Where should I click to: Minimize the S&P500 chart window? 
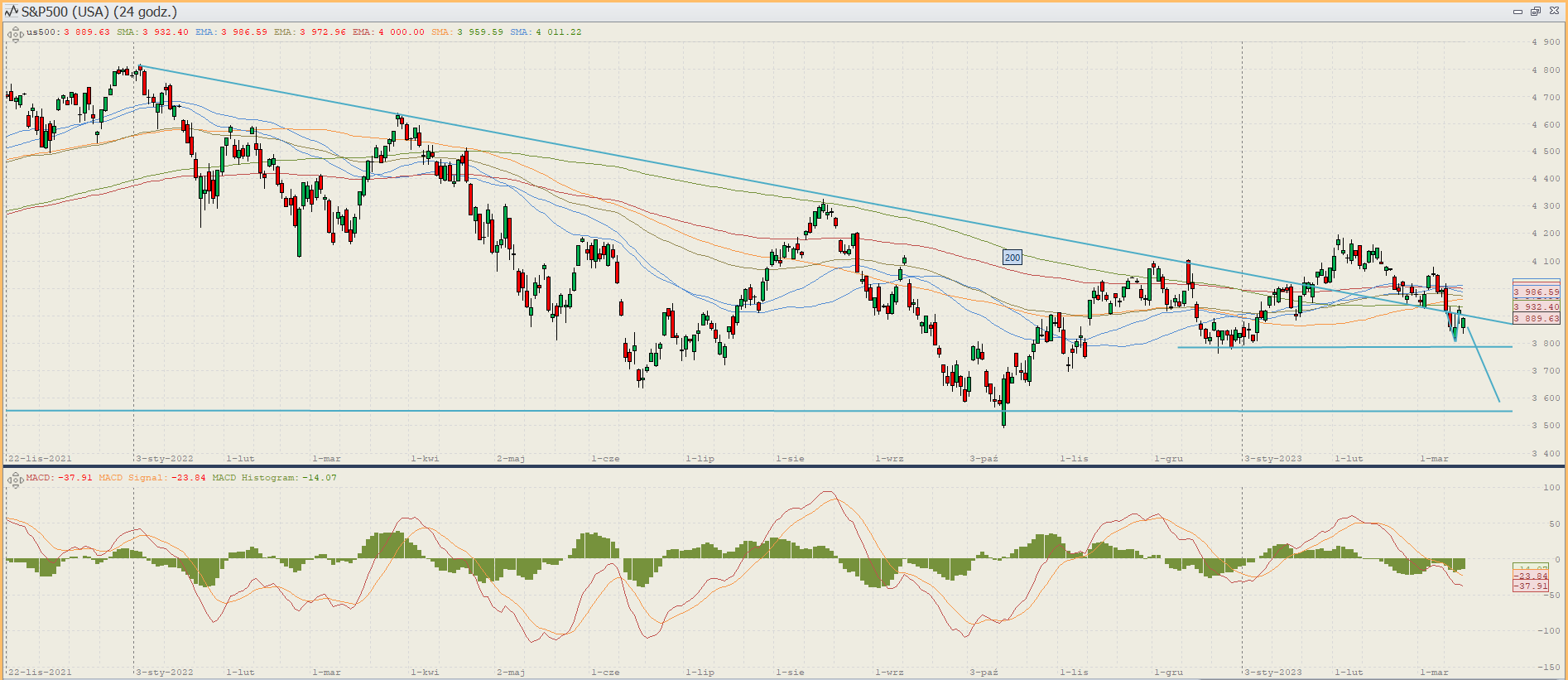coord(1517,12)
